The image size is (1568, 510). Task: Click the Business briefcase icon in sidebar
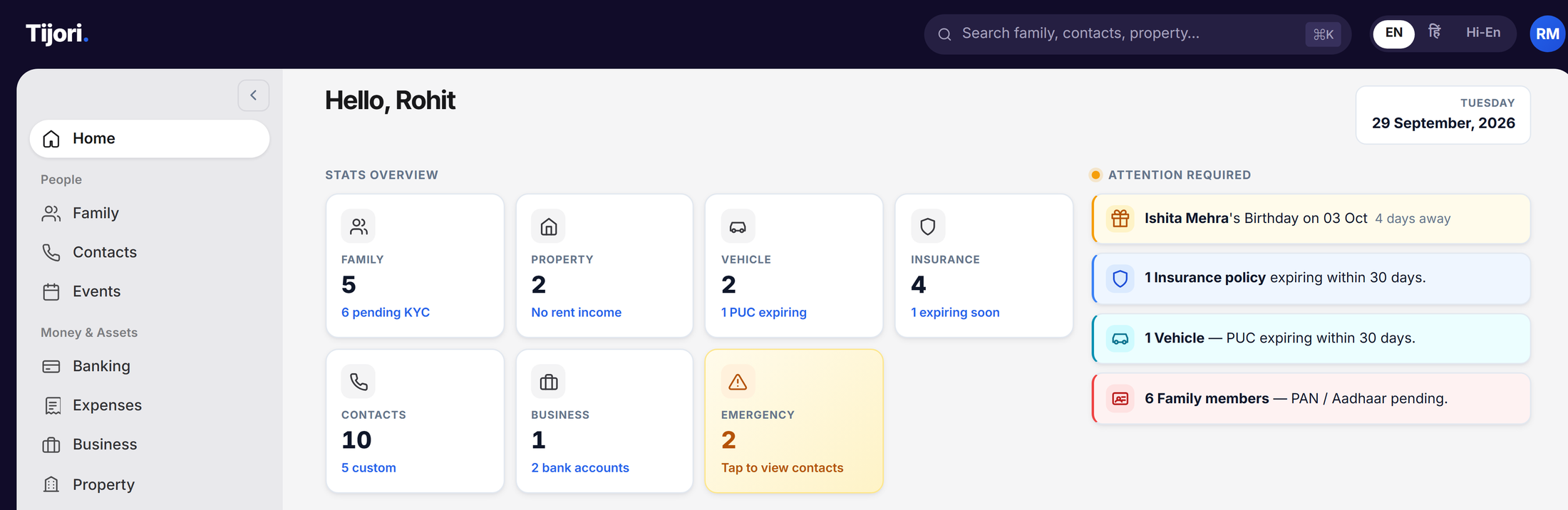[51, 445]
